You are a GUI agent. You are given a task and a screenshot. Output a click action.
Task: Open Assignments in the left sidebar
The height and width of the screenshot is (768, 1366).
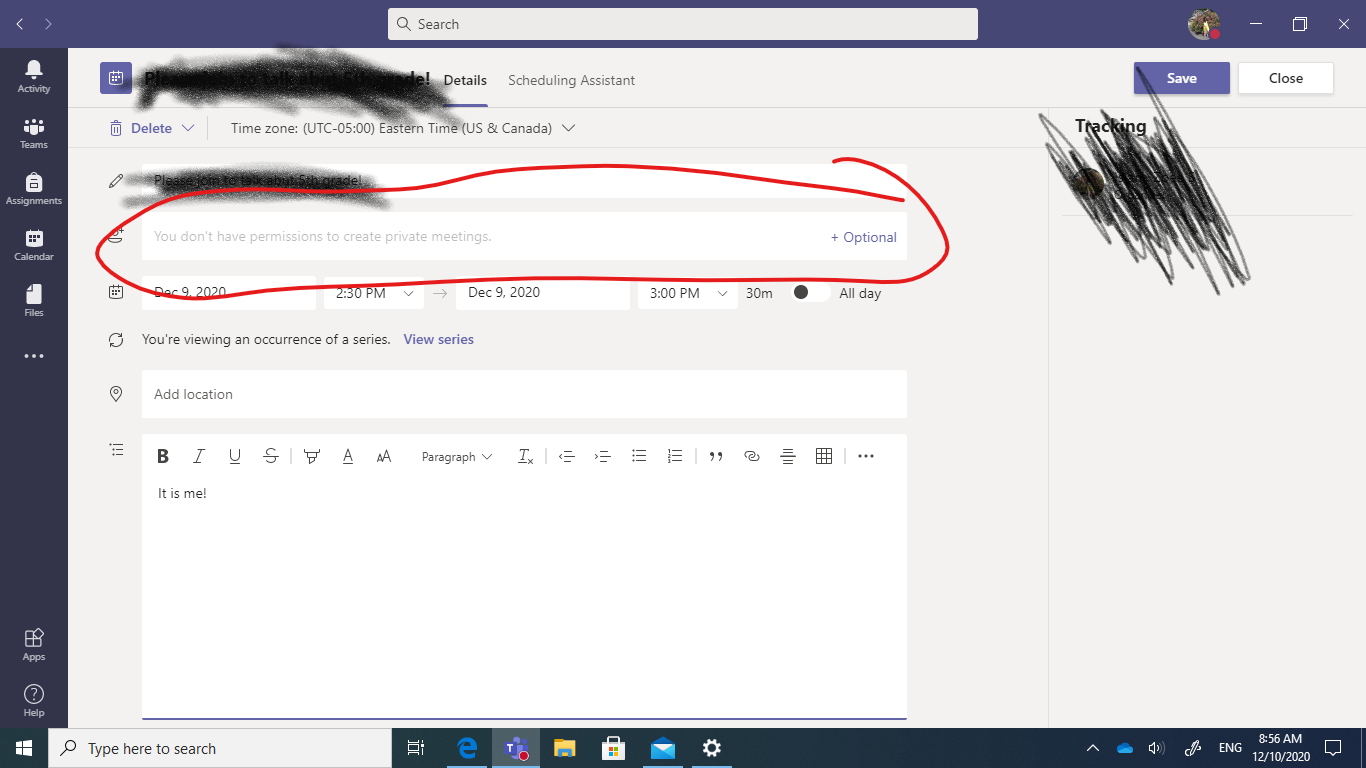[x=33, y=188]
